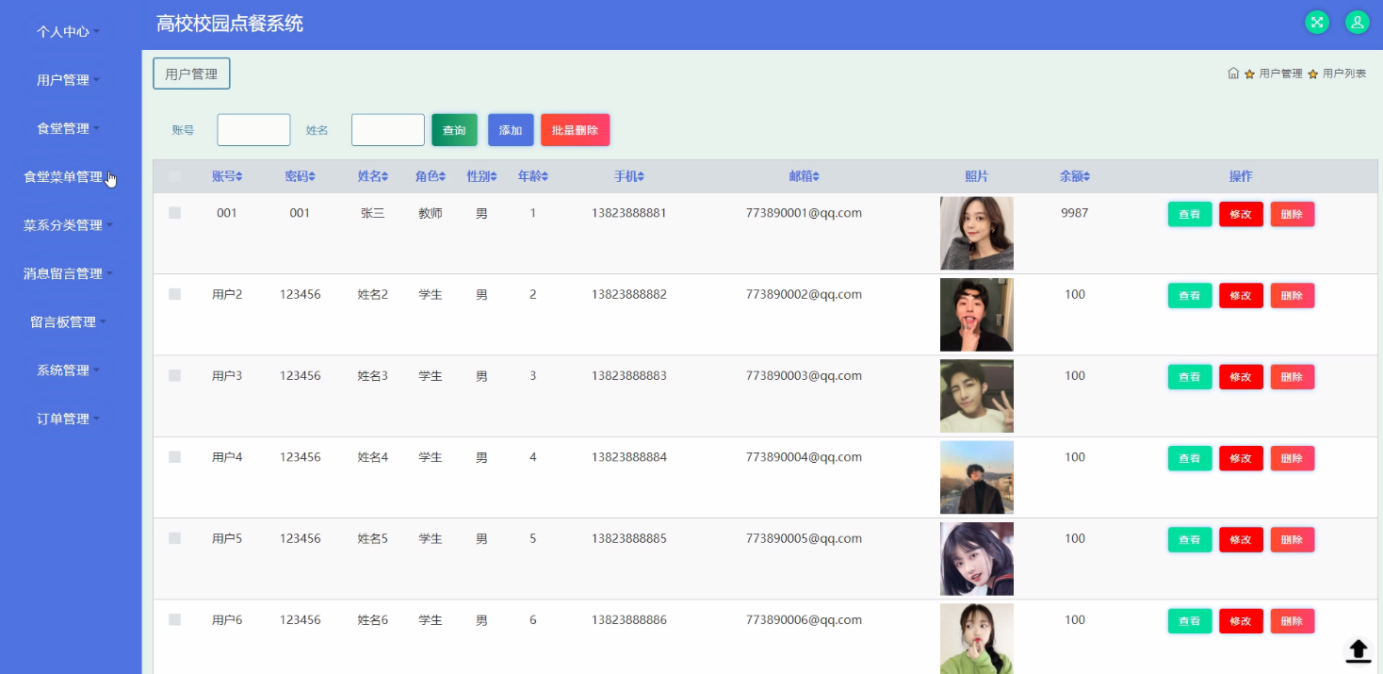Image resolution: width=1383 pixels, height=674 pixels.
Task: Toggle the select-all checkbox in table header
Action: click(x=175, y=176)
